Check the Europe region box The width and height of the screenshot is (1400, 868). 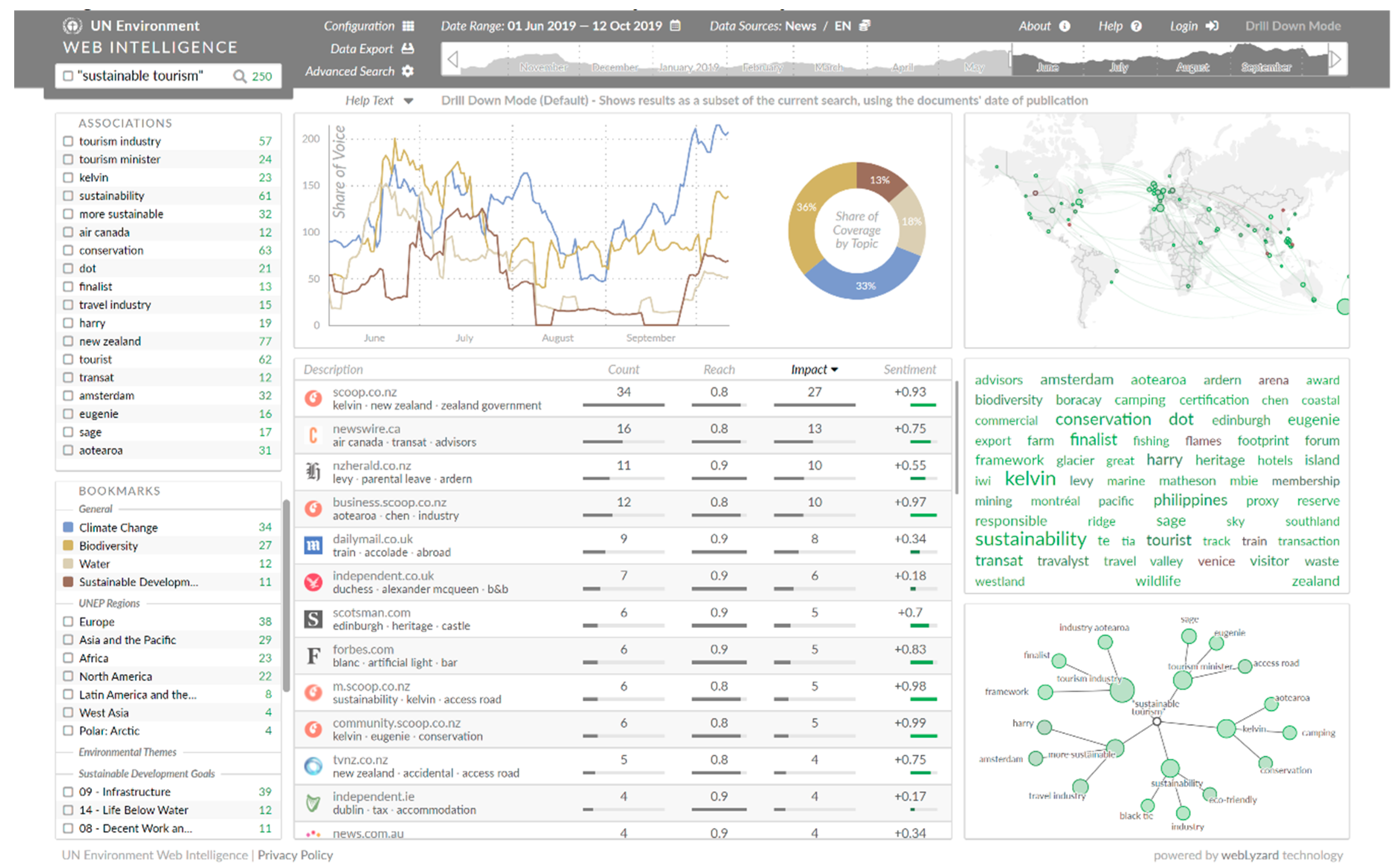coord(68,622)
